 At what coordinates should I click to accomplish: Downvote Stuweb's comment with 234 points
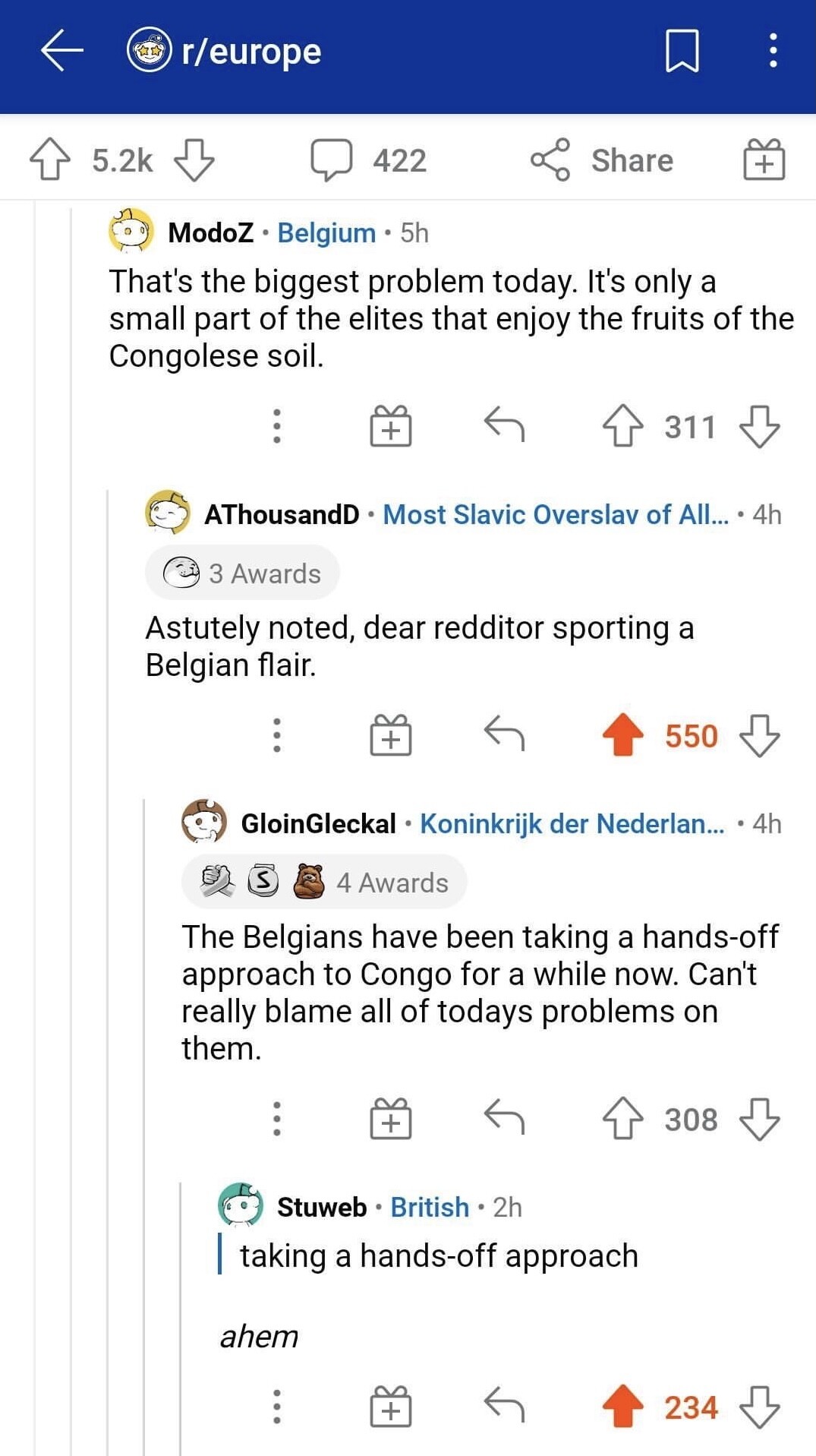tap(759, 1407)
